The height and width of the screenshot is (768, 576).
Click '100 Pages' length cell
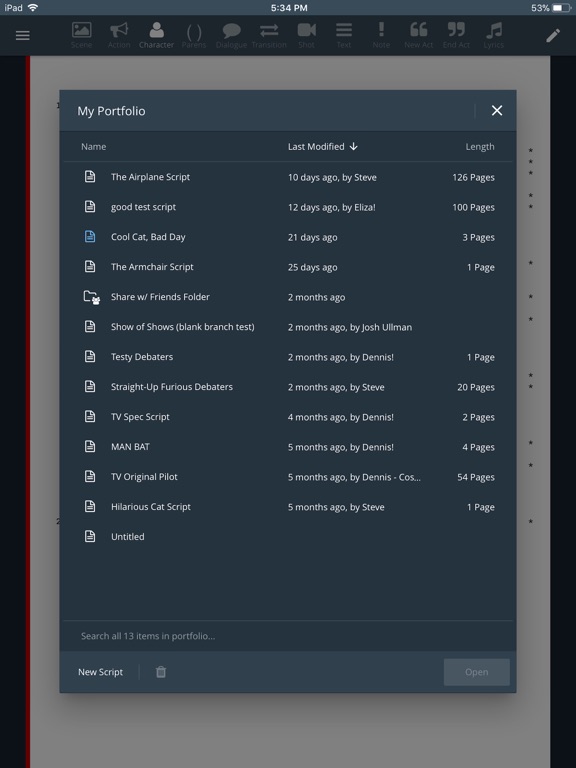473,207
